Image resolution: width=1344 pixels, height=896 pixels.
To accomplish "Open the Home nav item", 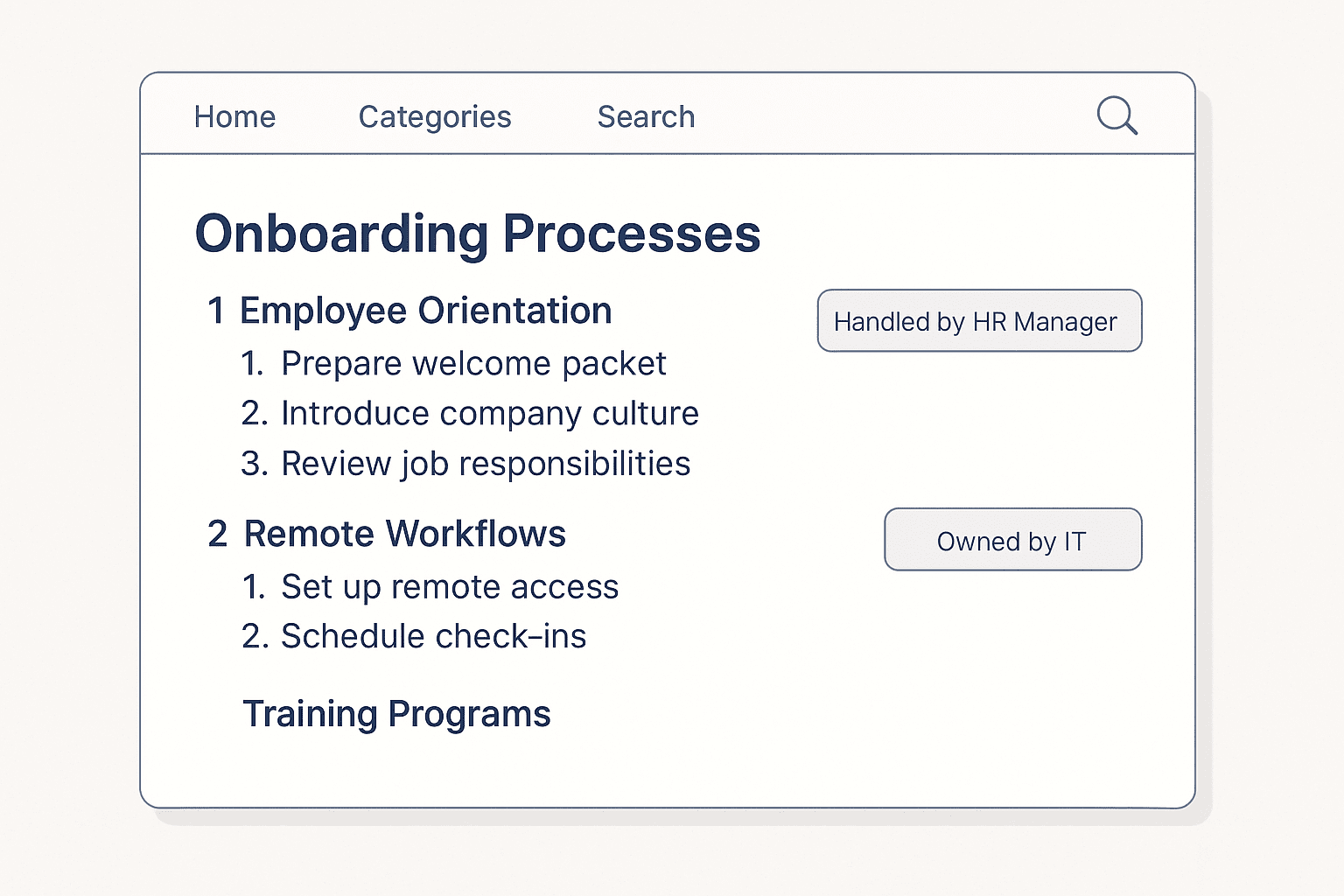I will (x=234, y=116).
